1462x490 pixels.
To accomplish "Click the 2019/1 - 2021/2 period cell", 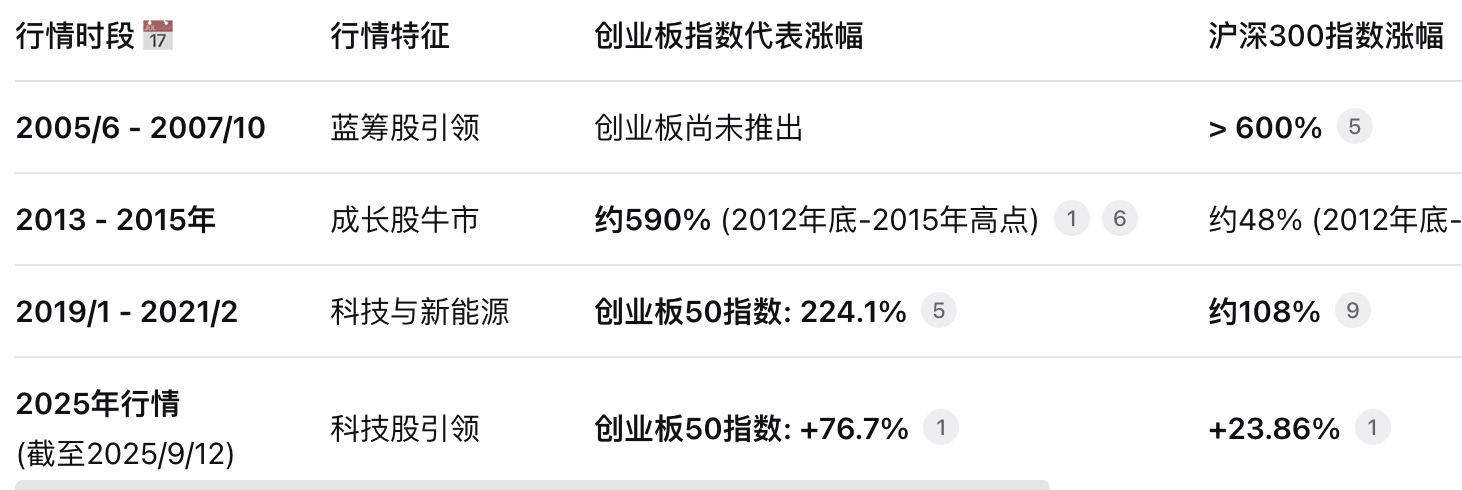I will (x=127, y=312).
